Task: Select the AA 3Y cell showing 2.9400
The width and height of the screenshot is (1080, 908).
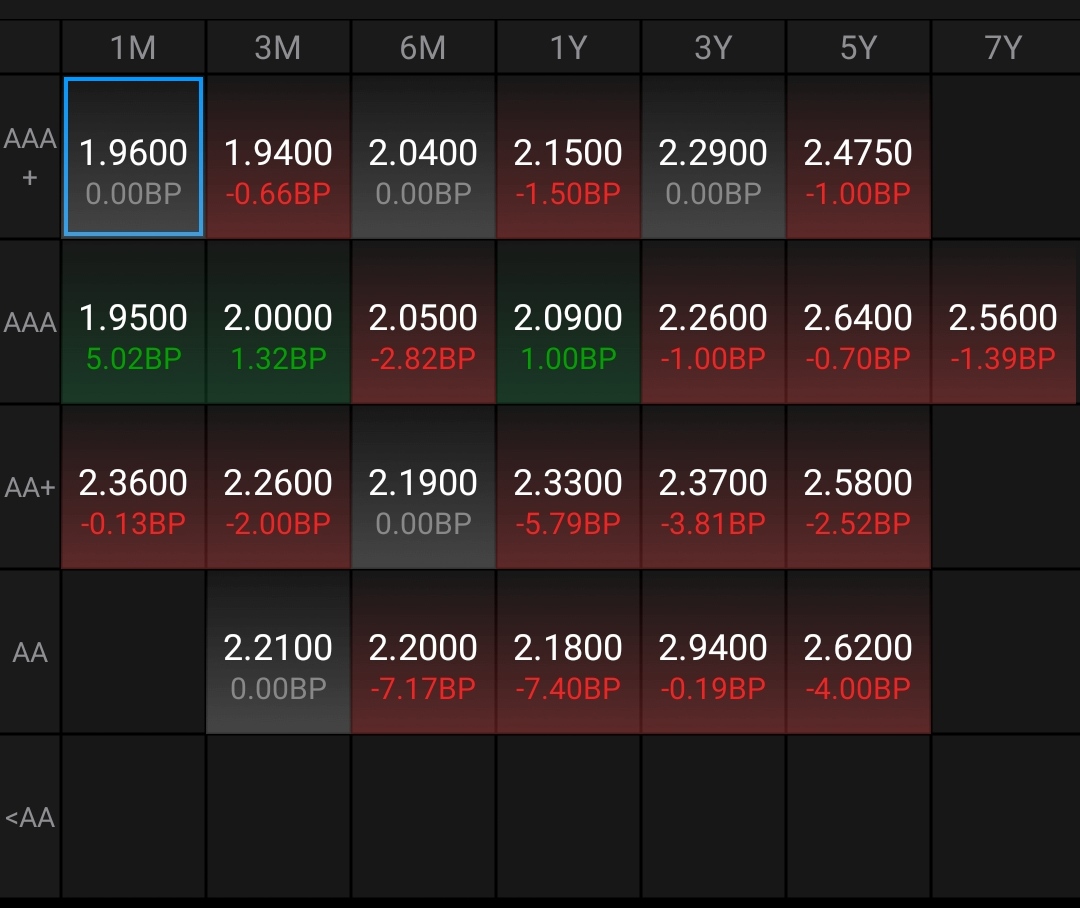Action: coord(713,652)
